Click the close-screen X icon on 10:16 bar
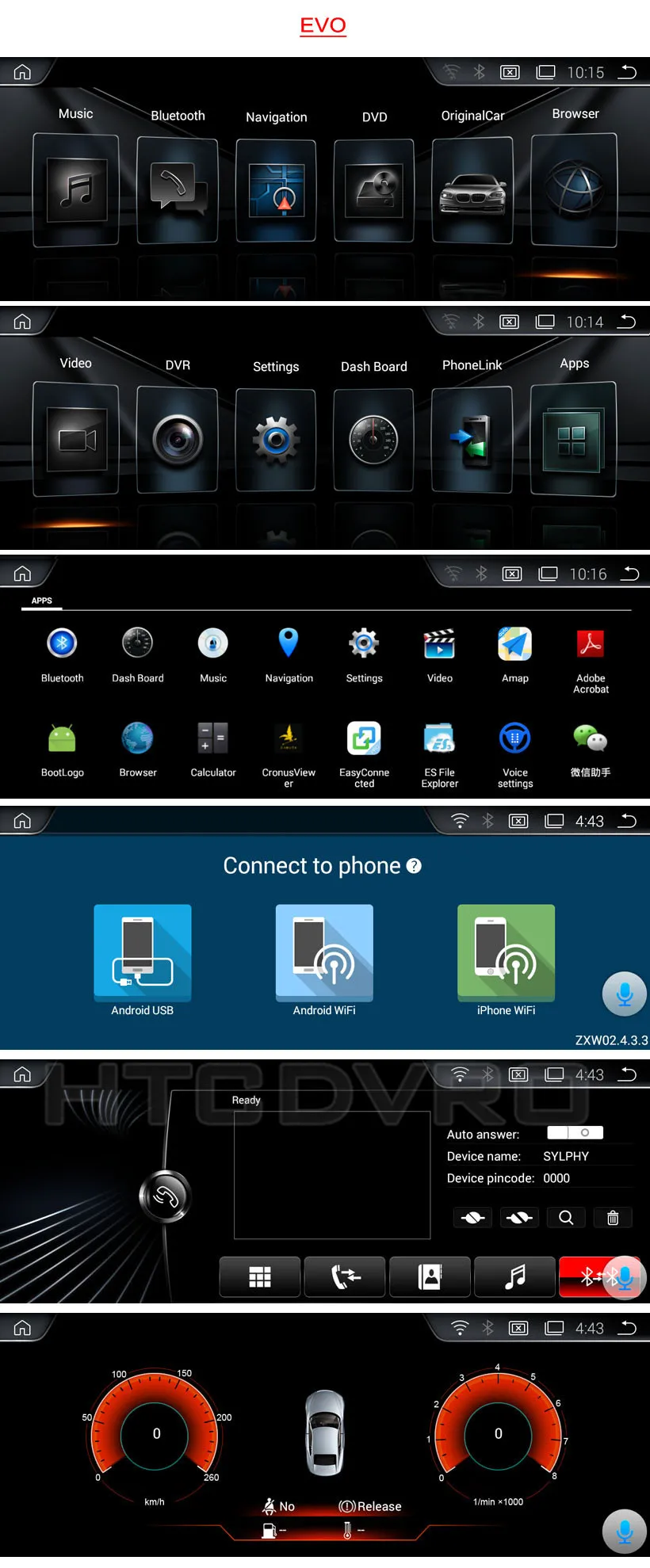 click(x=512, y=574)
